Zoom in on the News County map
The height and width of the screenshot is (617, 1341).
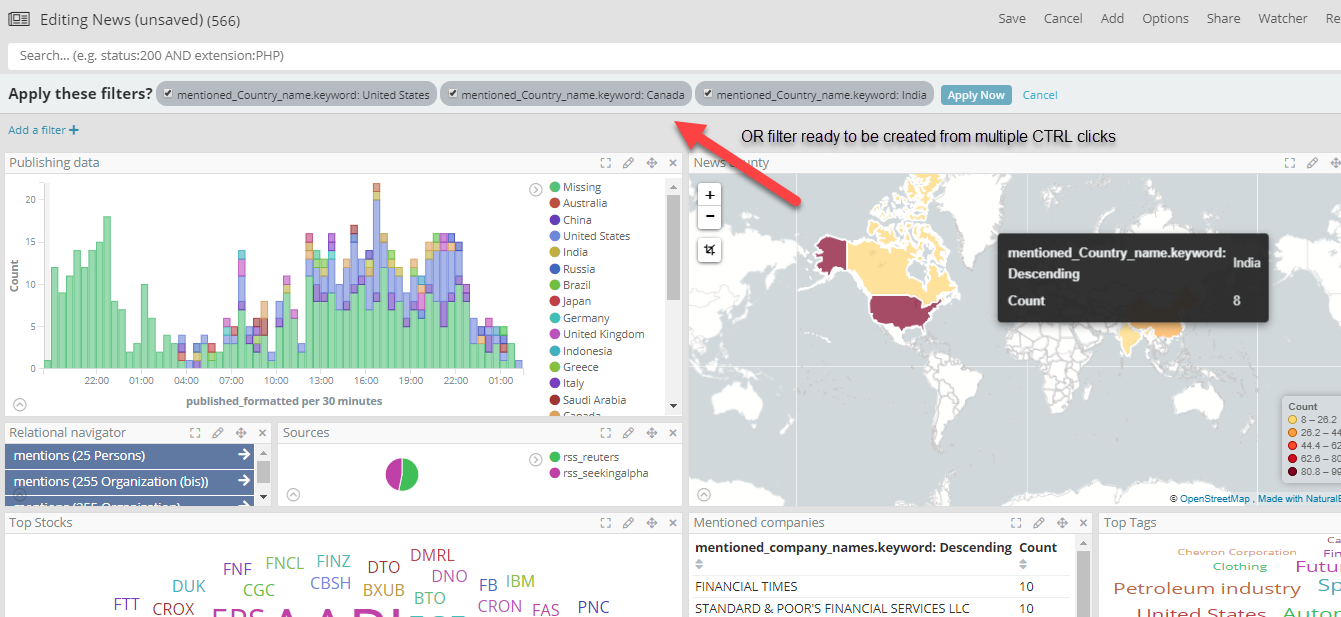(x=709, y=195)
